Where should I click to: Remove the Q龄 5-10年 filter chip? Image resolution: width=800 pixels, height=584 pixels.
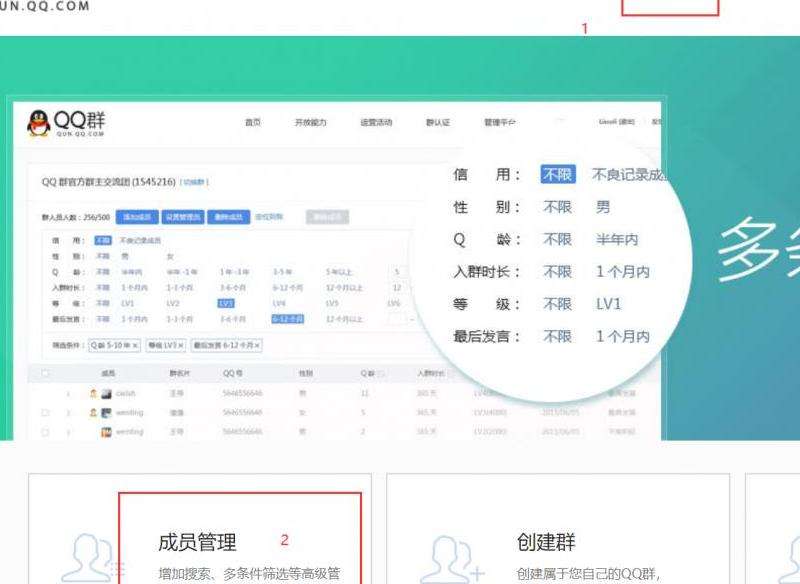(135, 346)
